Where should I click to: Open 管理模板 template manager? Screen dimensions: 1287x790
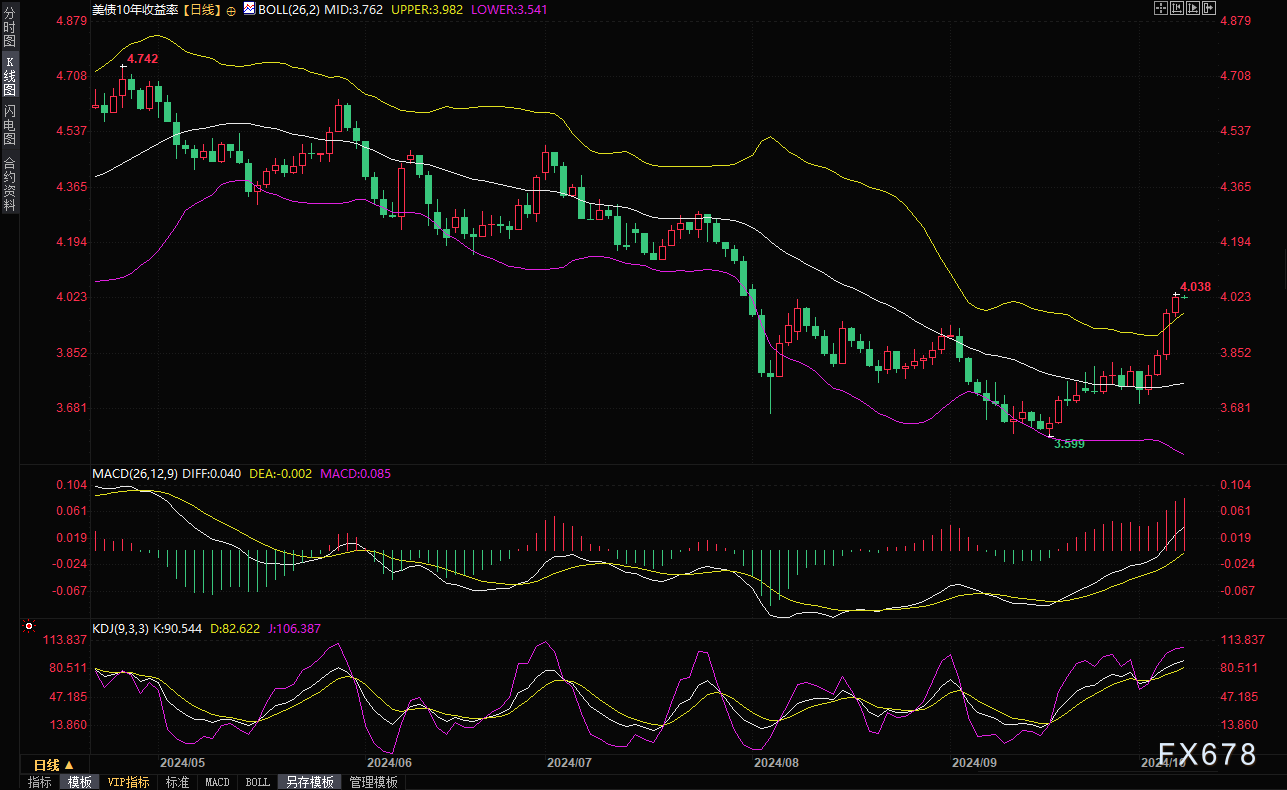click(373, 782)
